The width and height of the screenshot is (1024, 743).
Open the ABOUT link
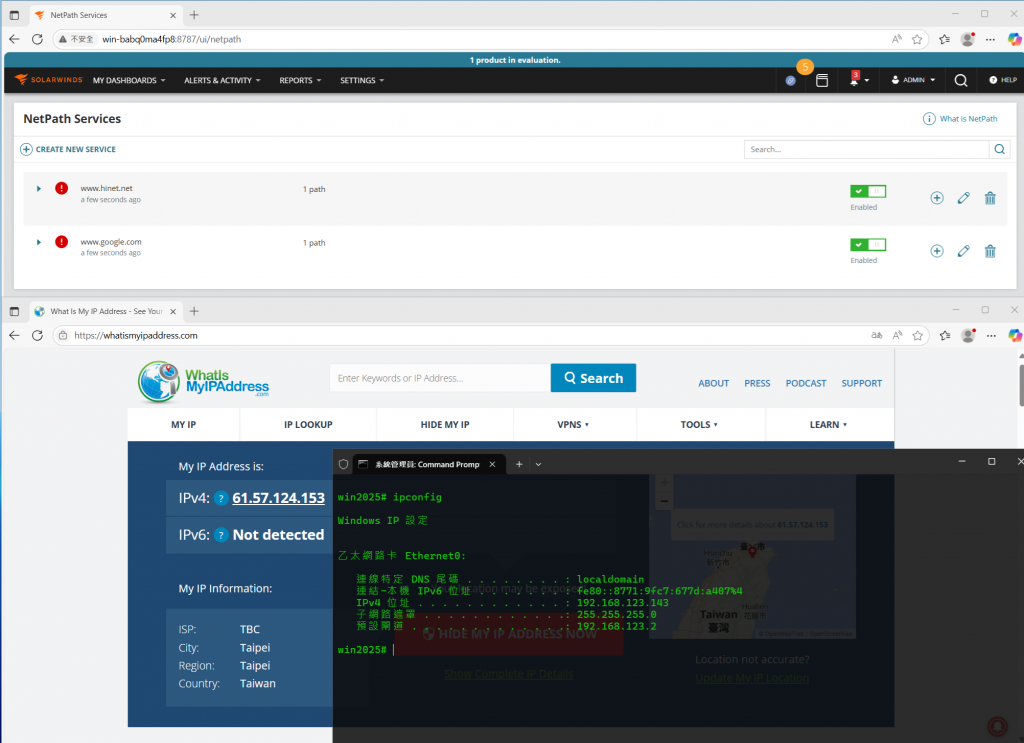713,383
